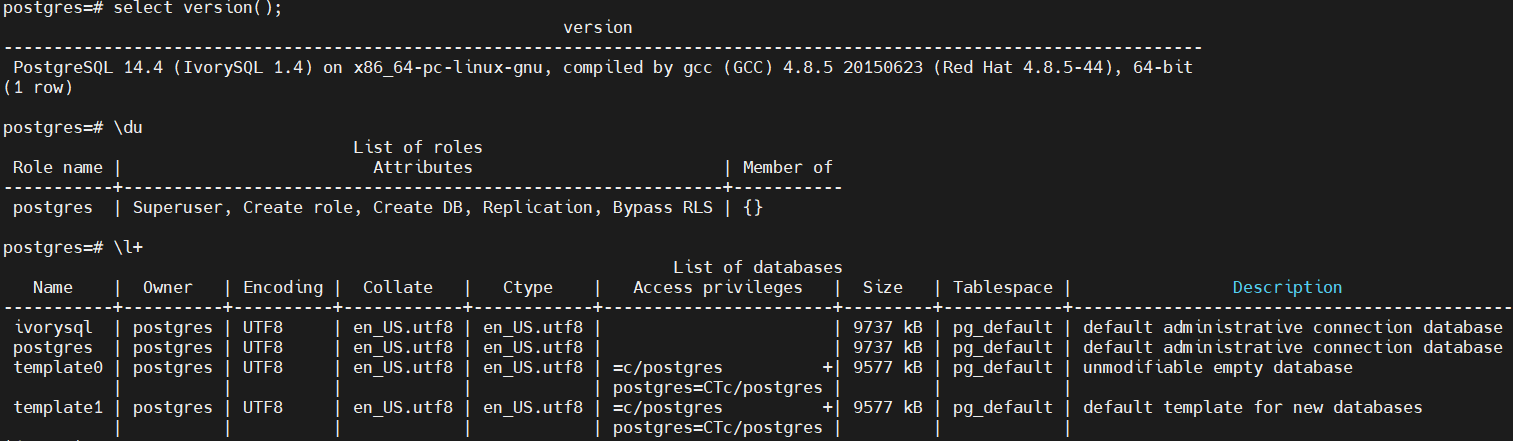Click the blue "Description" column header

[1287, 288]
